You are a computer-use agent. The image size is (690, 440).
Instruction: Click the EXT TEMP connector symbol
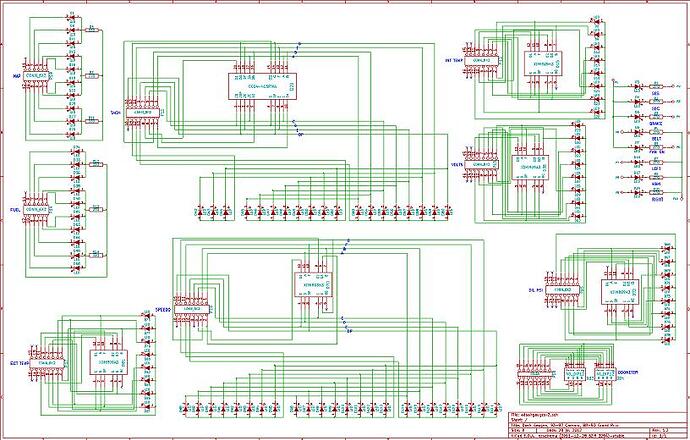point(47,363)
